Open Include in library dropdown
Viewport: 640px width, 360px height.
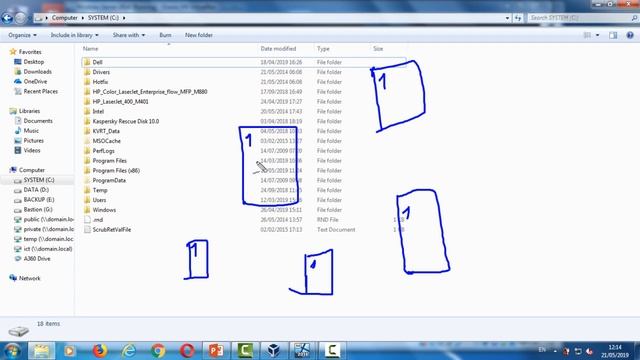[x=74, y=35]
